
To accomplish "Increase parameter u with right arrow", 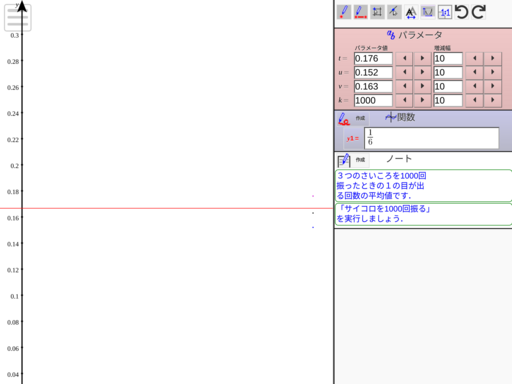I will 422,72.
